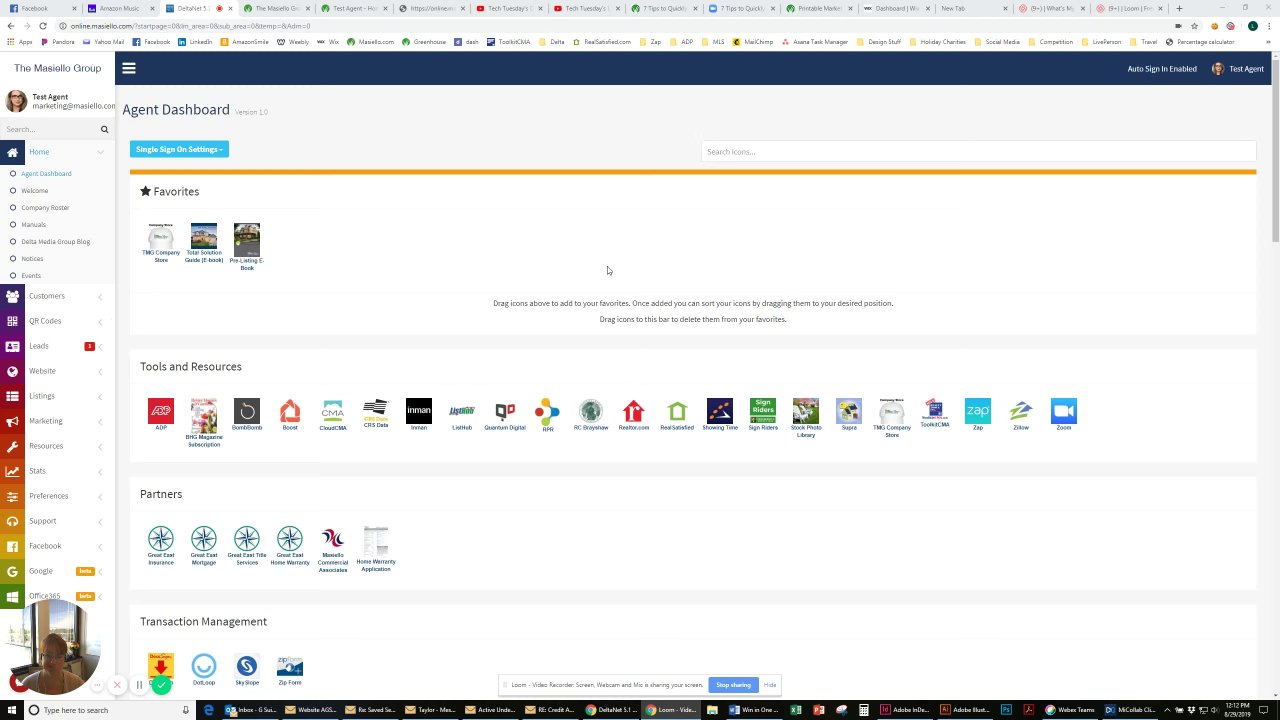This screenshot has width=1280, height=720.
Task: Launch the Zap icon
Action: pyautogui.click(x=978, y=413)
